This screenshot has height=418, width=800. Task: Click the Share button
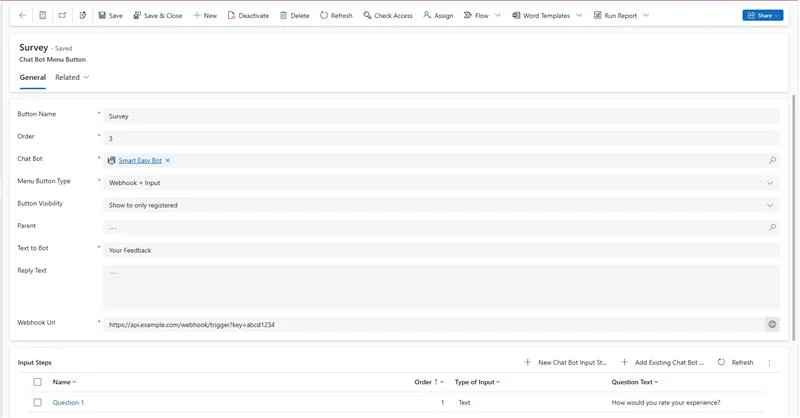click(762, 15)
